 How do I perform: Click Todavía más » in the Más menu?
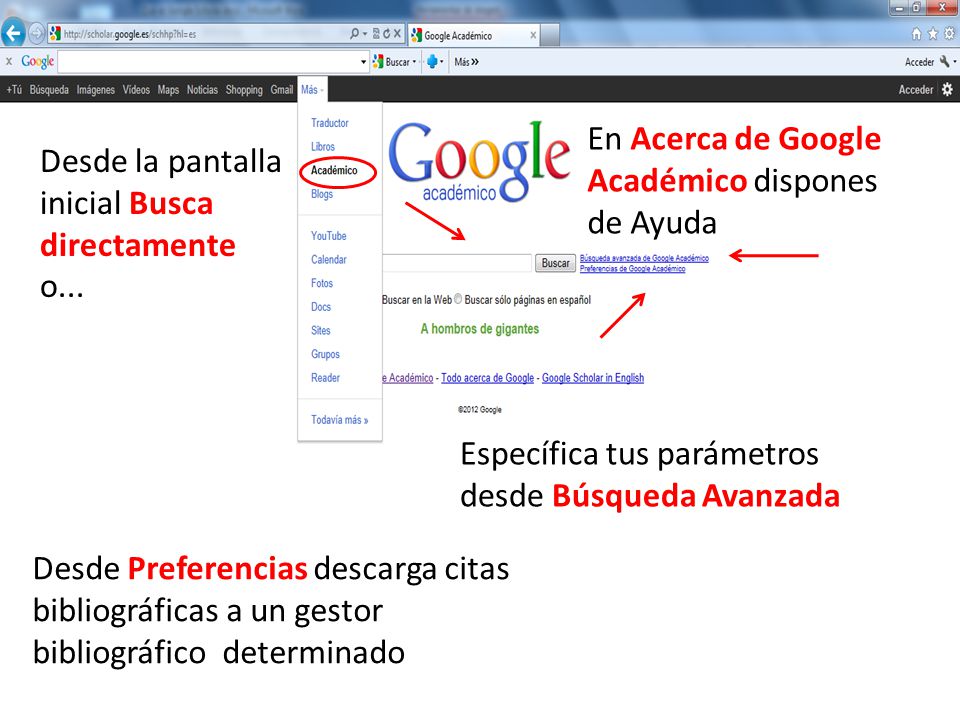340,420
